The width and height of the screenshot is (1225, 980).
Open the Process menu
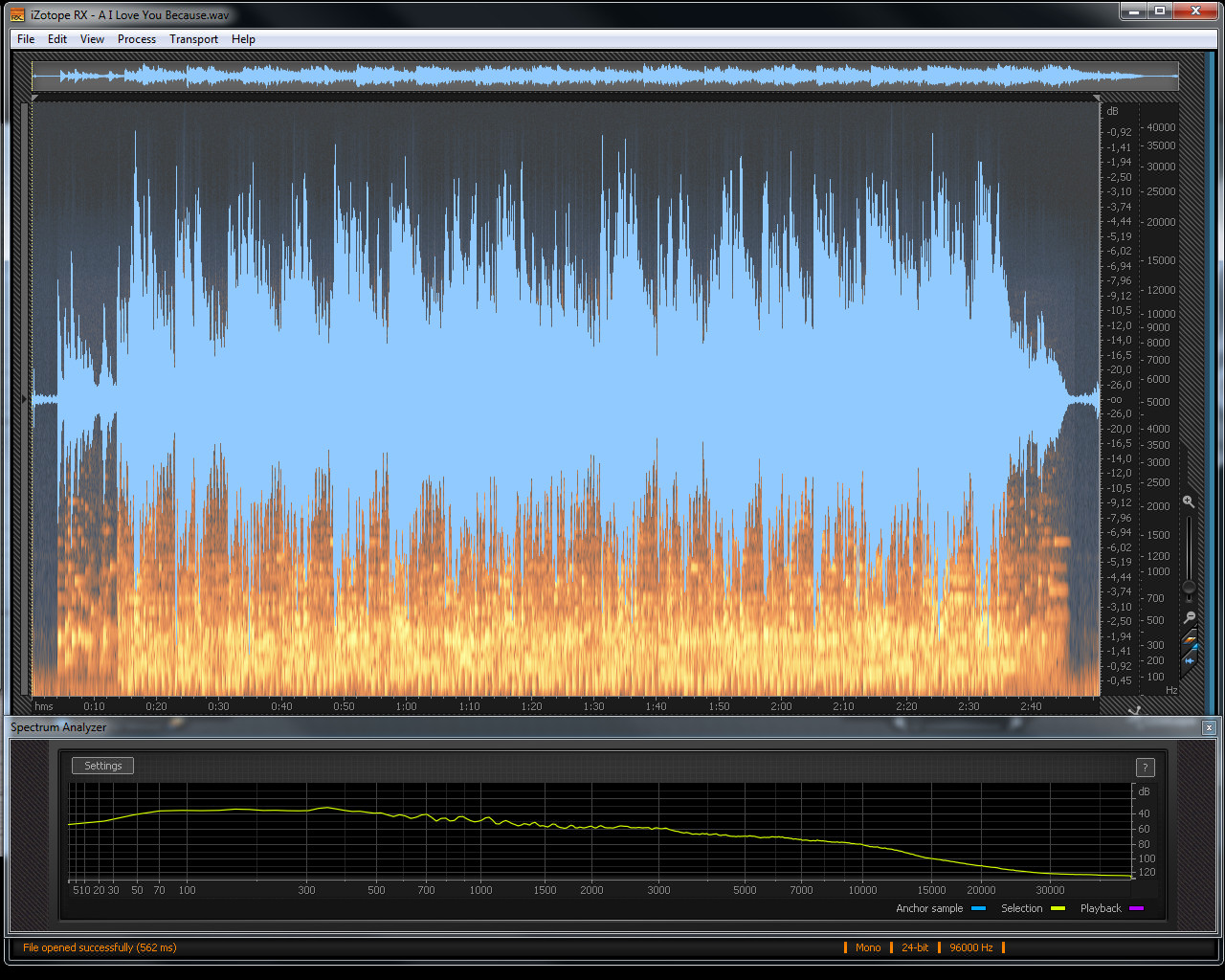pos(137,39)
